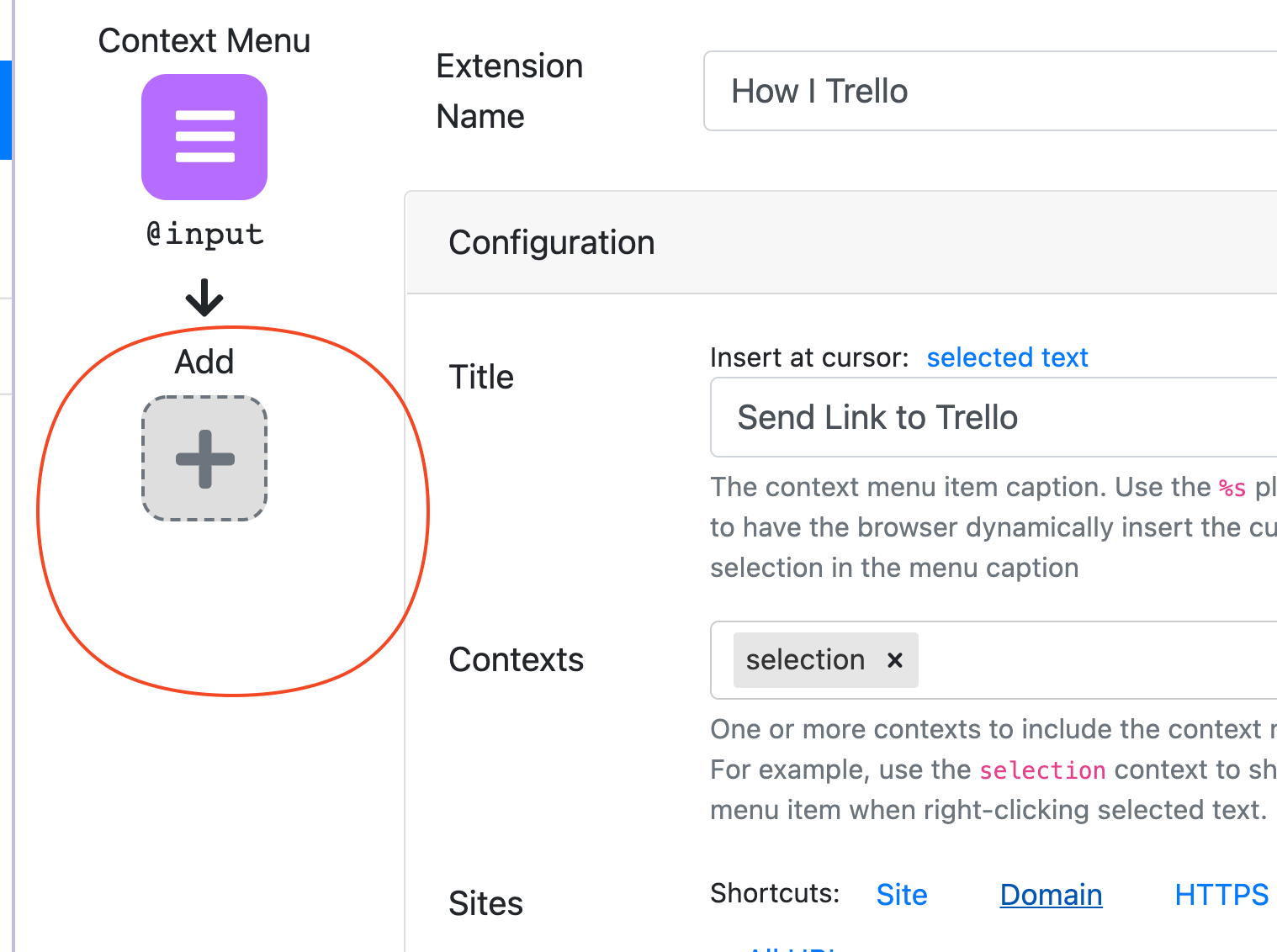
Task: Click the blue sidebar strip on the left edge
Action: (5, 109)
